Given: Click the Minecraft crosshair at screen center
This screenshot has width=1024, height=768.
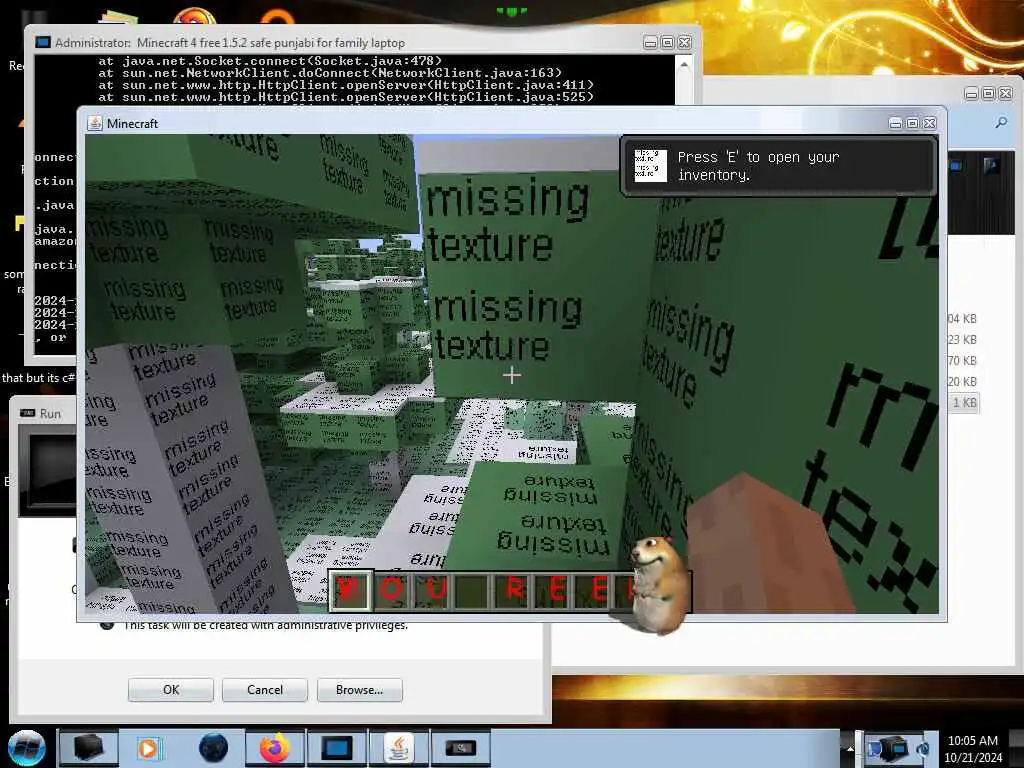Looking at the screenshot, I should [x=512, y=375].
